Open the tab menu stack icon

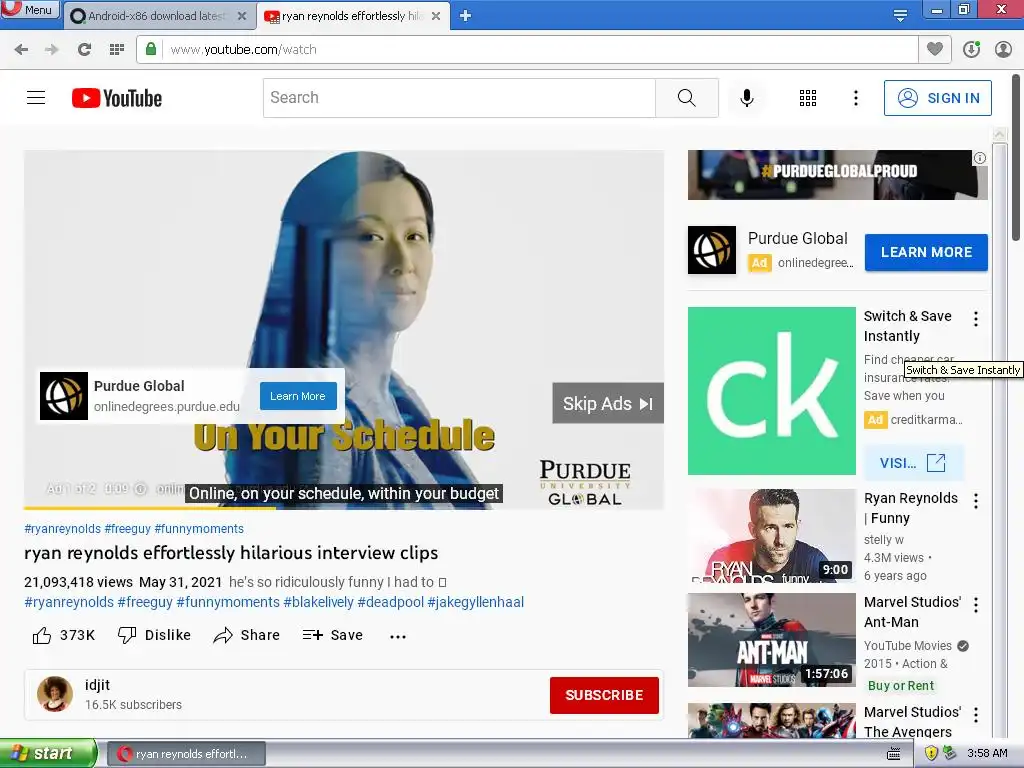tap(900, 15)
